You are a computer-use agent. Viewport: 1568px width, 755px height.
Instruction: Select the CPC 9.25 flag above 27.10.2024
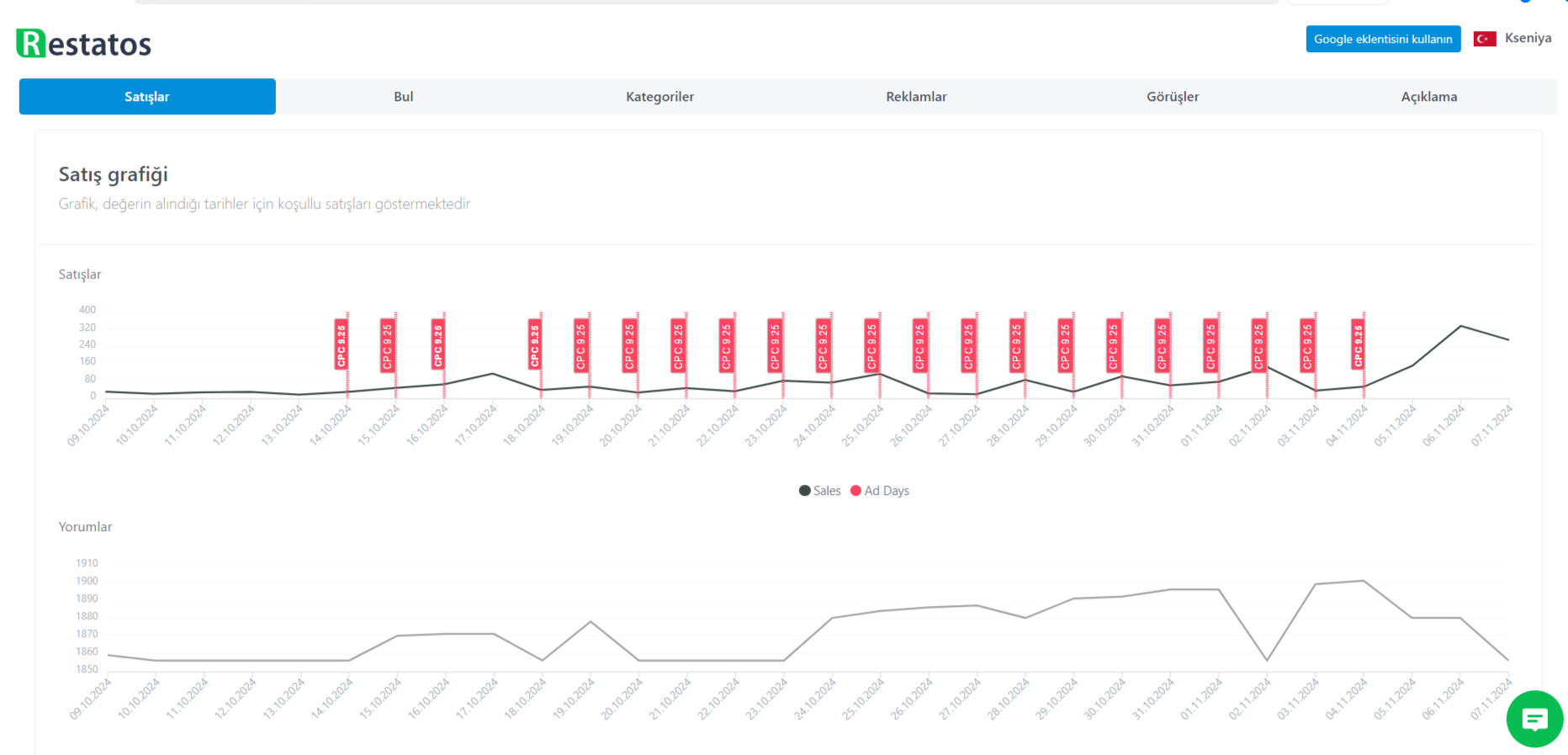click(x=969, y=344)
